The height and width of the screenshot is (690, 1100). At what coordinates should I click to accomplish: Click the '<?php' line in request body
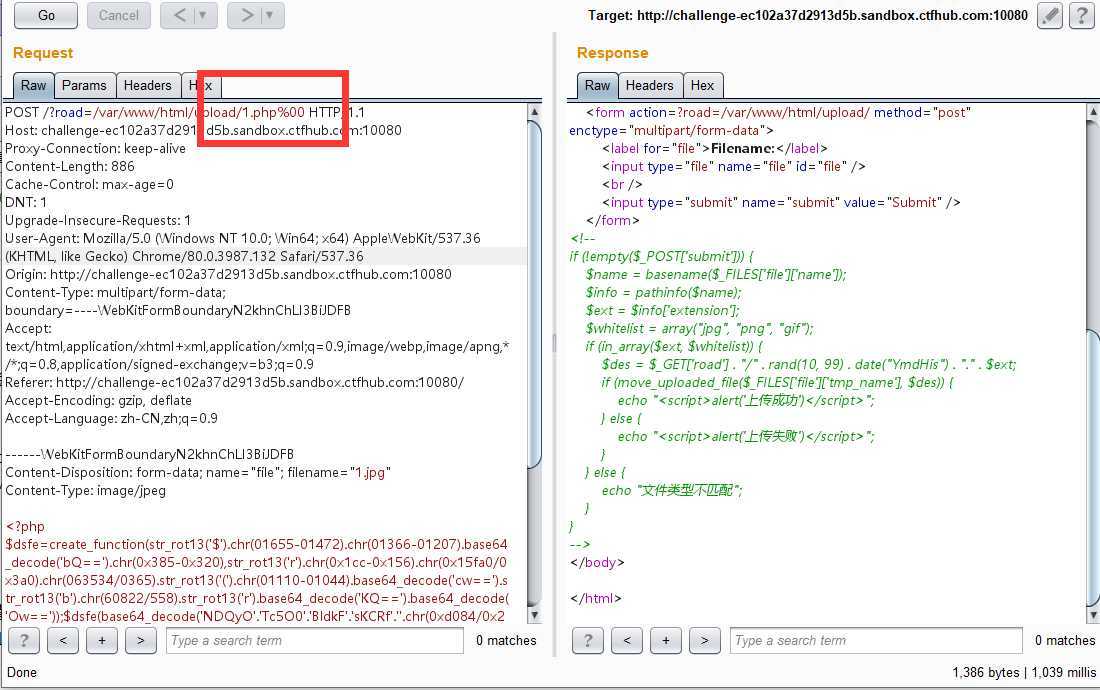coord(25,526)
